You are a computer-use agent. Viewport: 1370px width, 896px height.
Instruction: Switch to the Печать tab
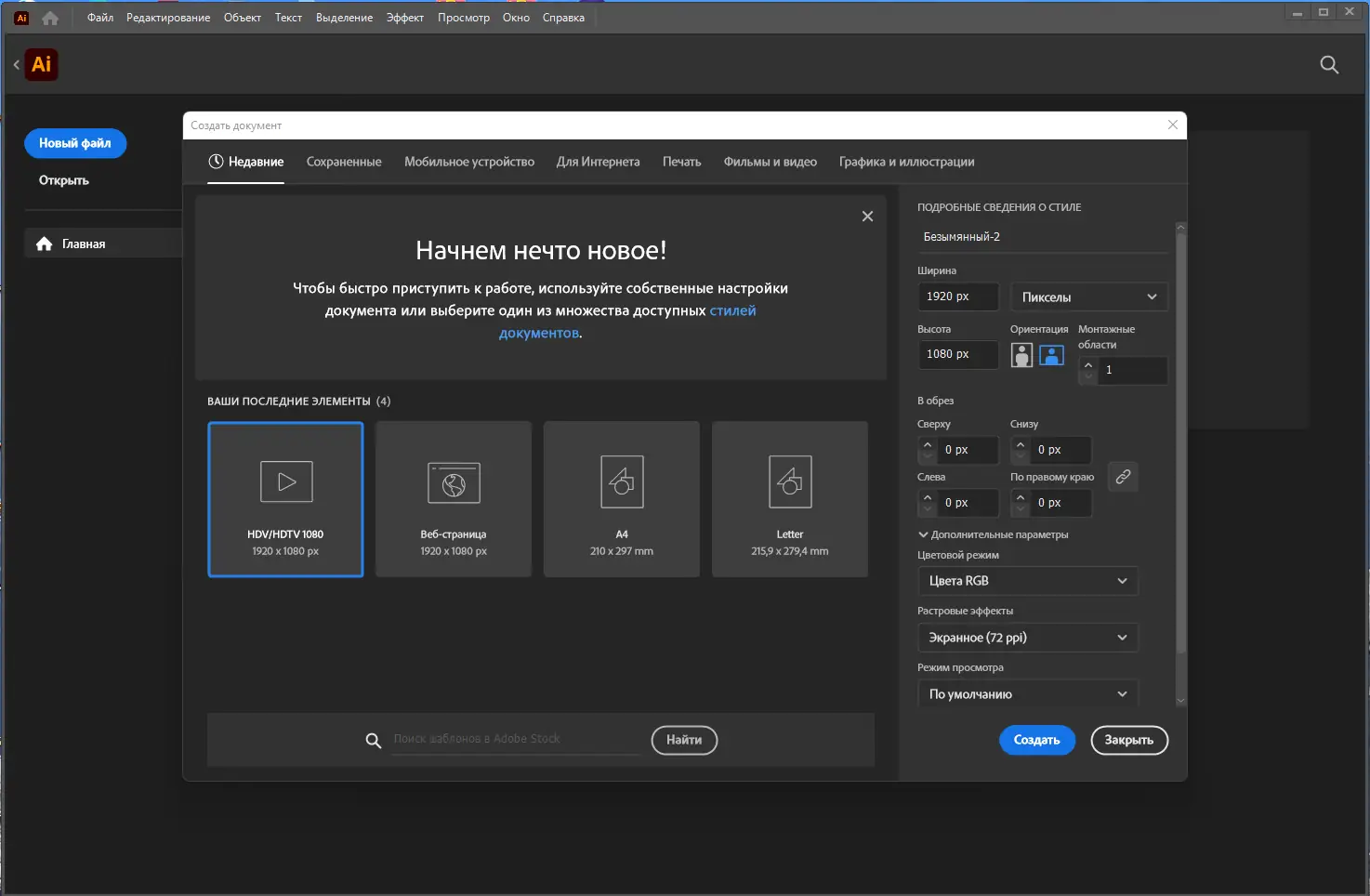[681, 162]
